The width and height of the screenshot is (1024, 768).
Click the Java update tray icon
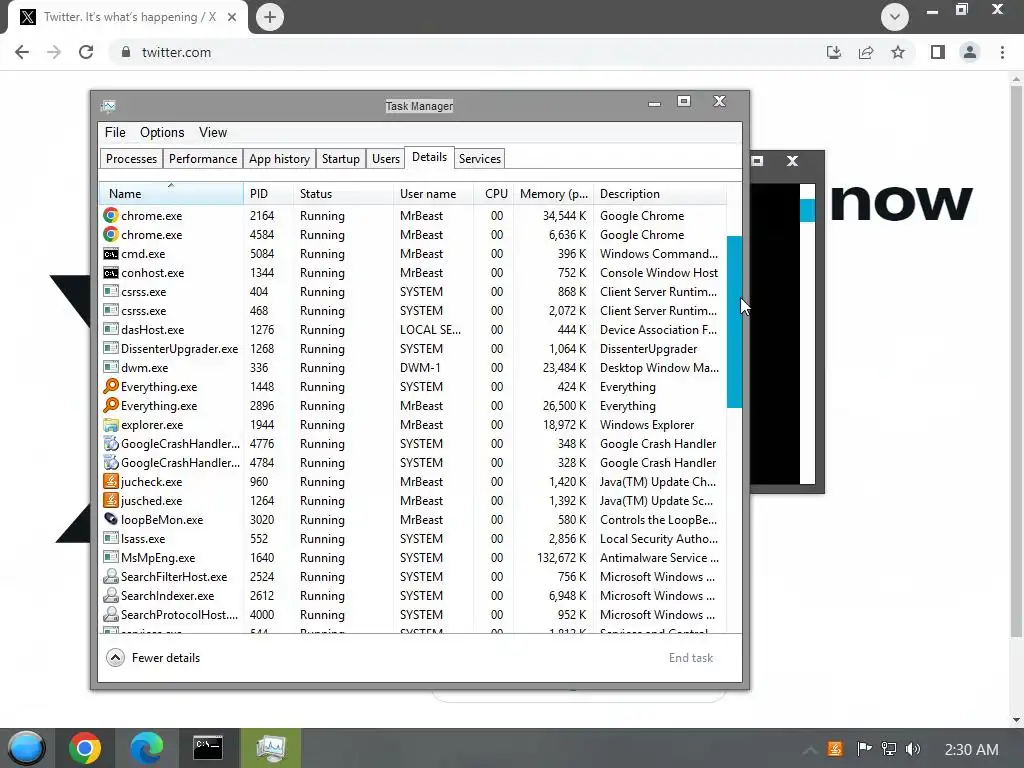tap(835, 749)
